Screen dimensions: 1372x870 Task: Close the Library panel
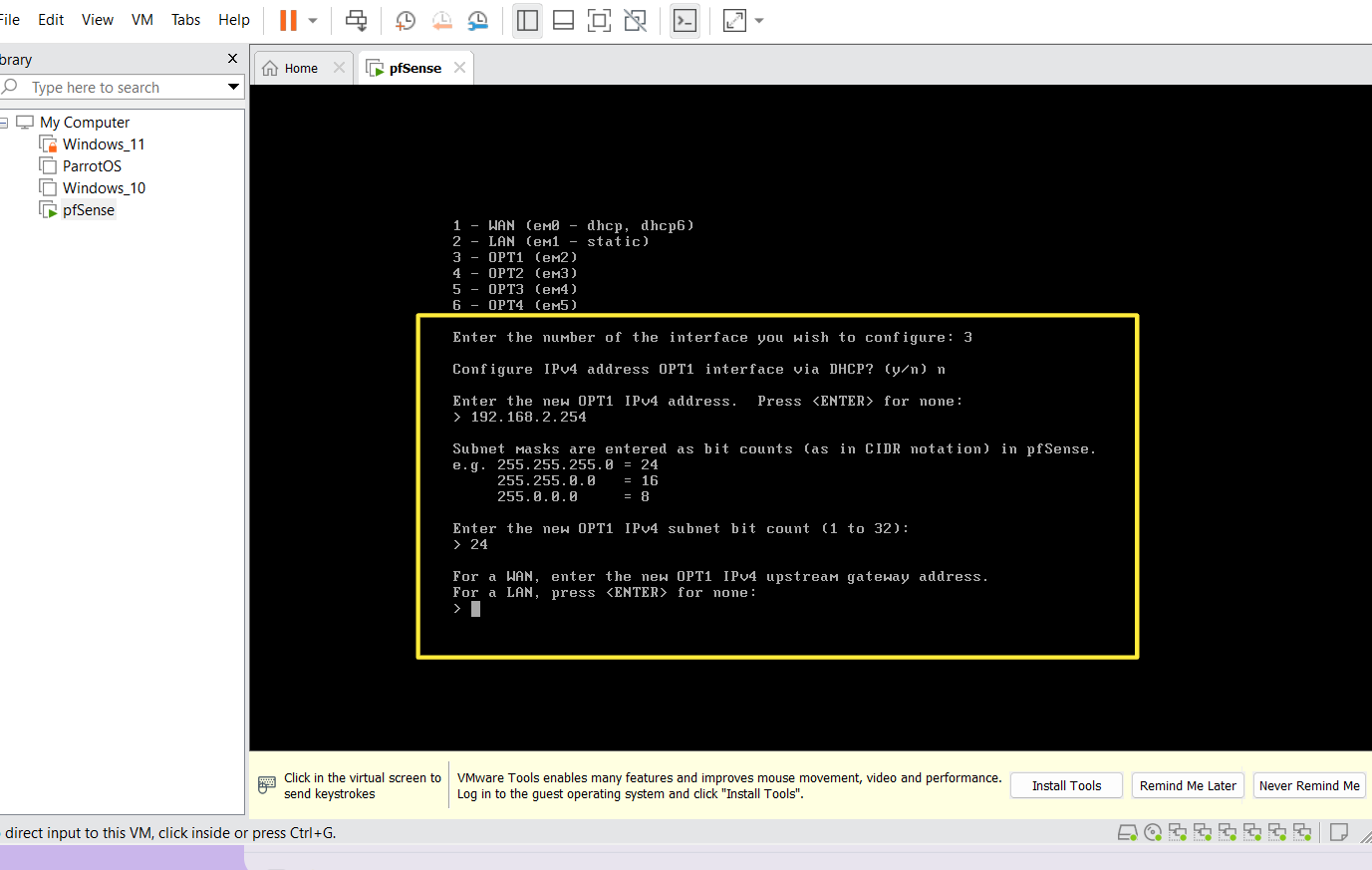coord(232,59)
